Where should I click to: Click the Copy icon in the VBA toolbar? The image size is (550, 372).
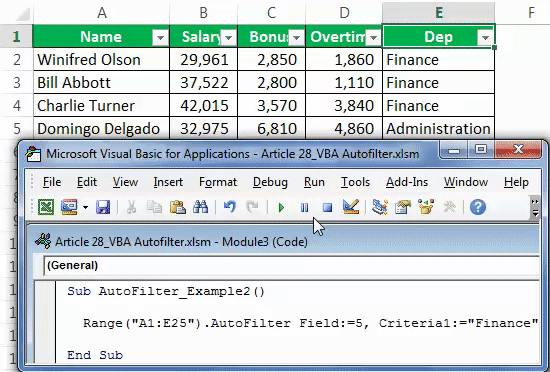point(154,207)
